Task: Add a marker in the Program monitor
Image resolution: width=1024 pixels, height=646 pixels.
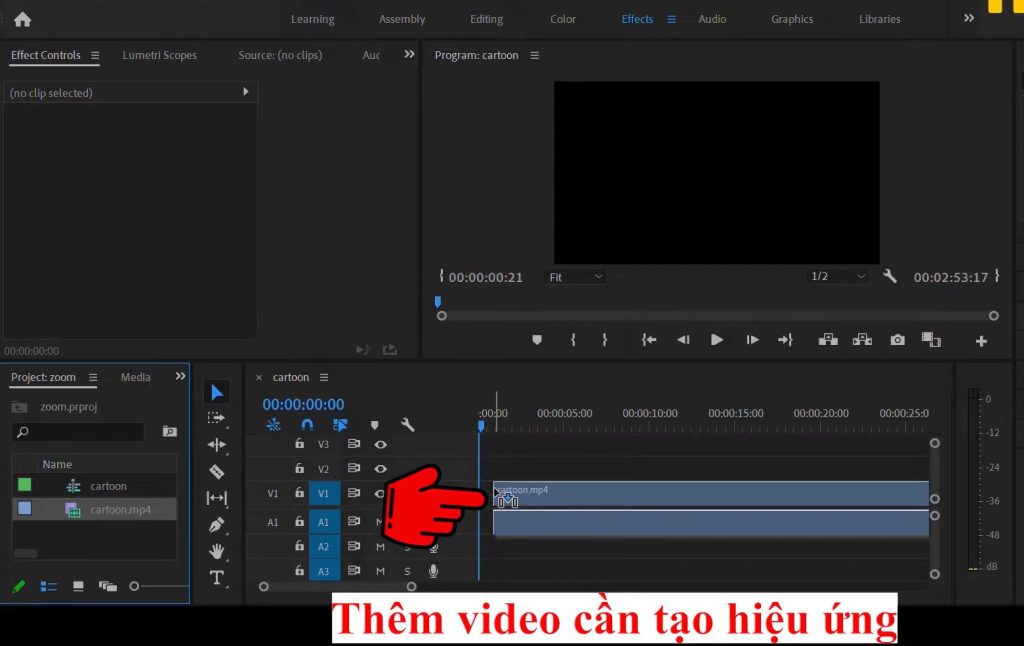Action: [x=537, y=339]
